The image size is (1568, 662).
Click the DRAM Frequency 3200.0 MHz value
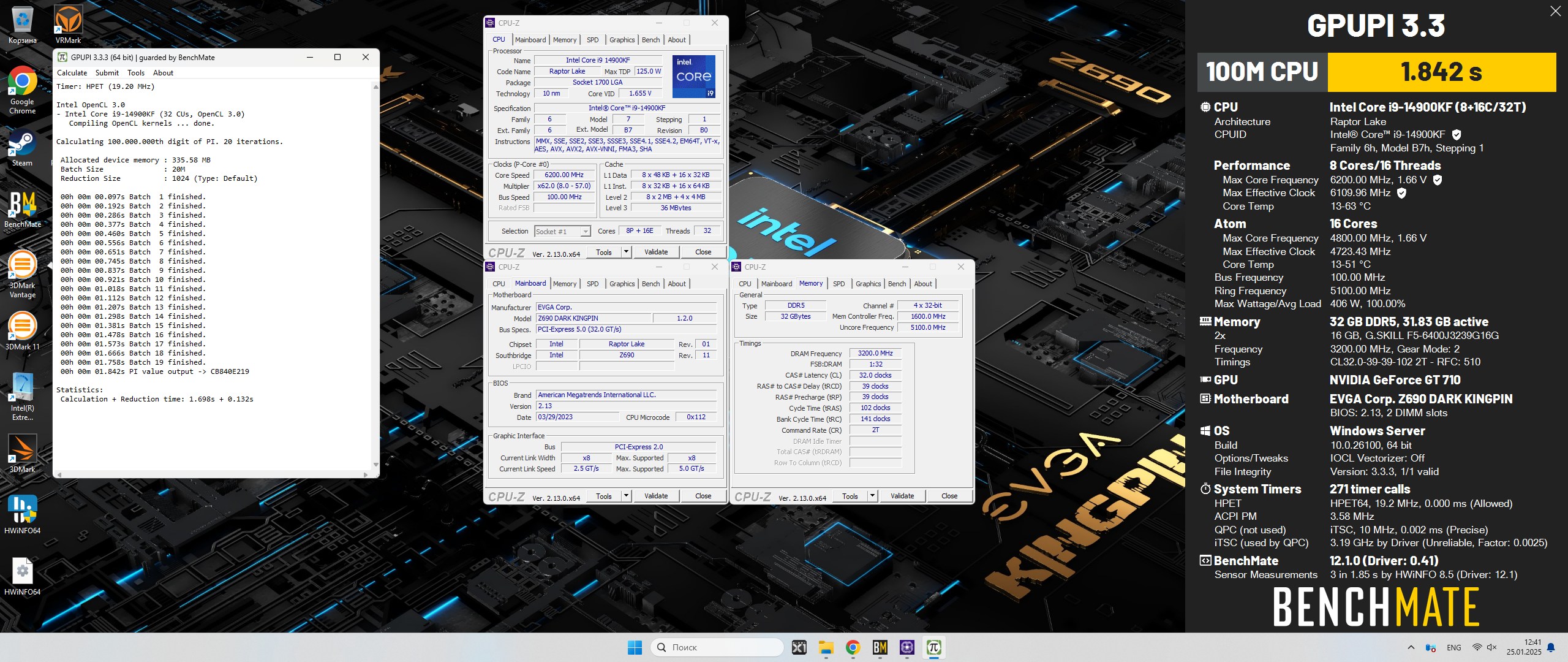875,353
